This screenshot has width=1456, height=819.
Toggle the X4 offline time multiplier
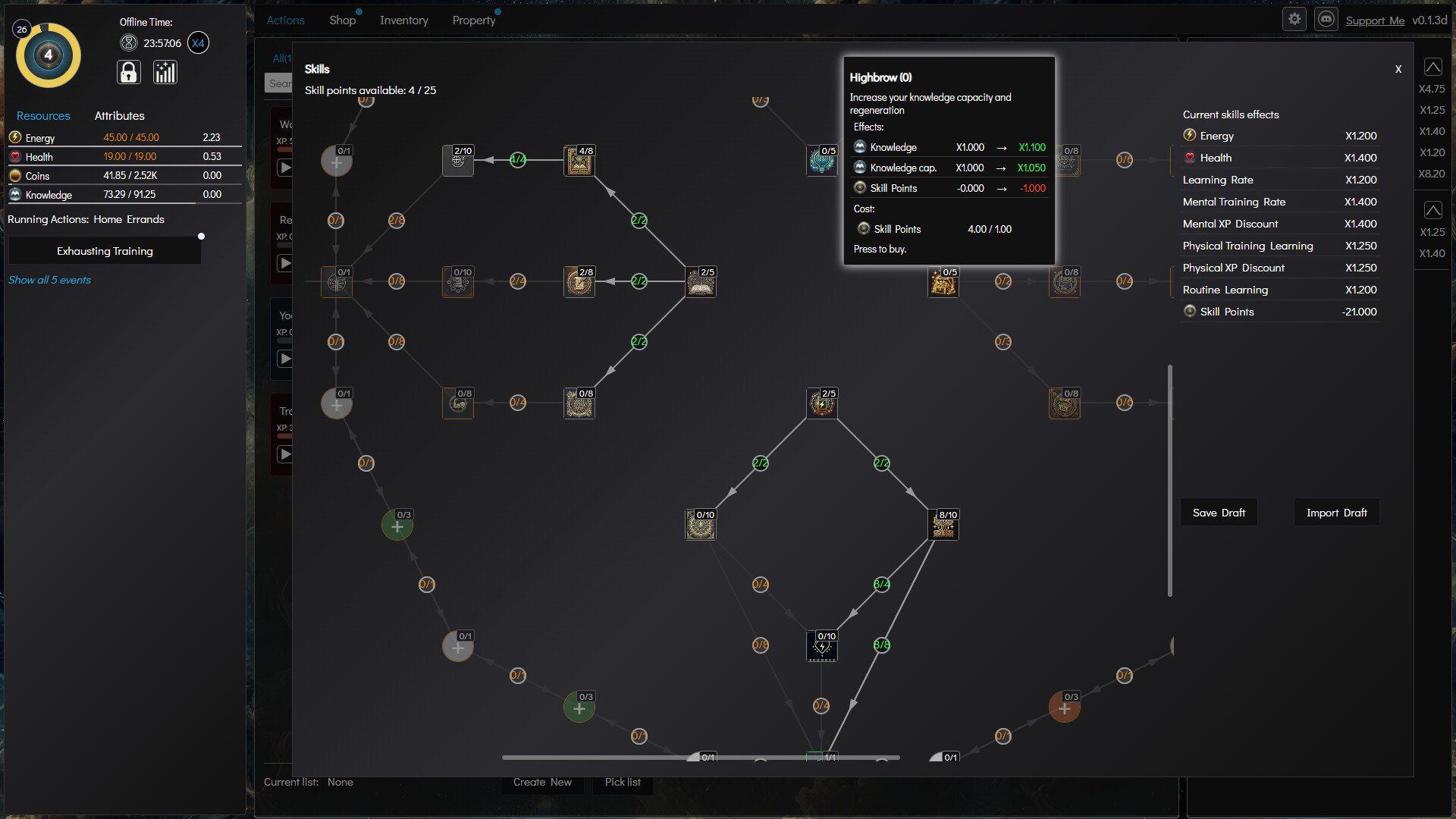[198, 42]
